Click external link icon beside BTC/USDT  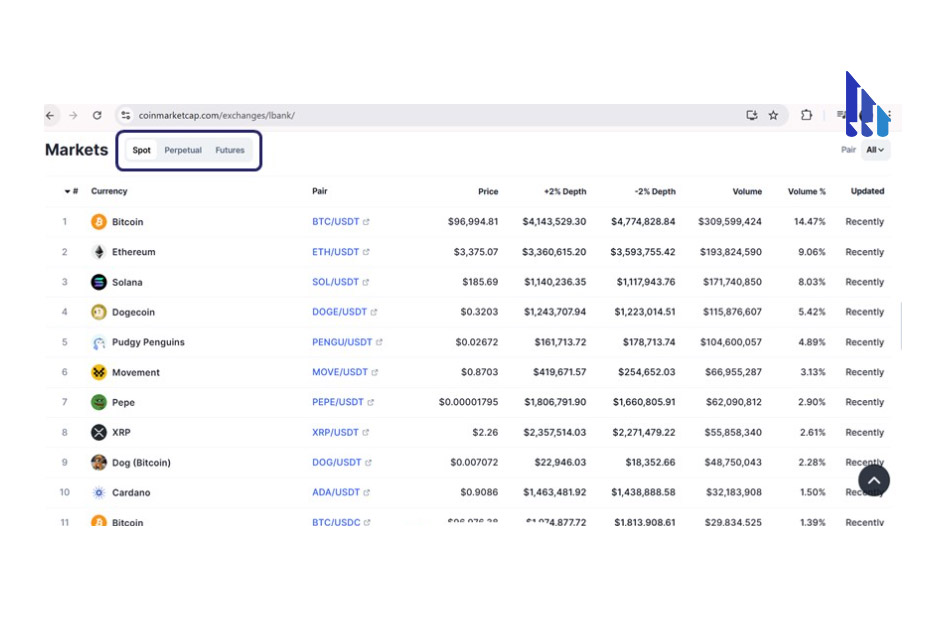click(x=366, y=221)
